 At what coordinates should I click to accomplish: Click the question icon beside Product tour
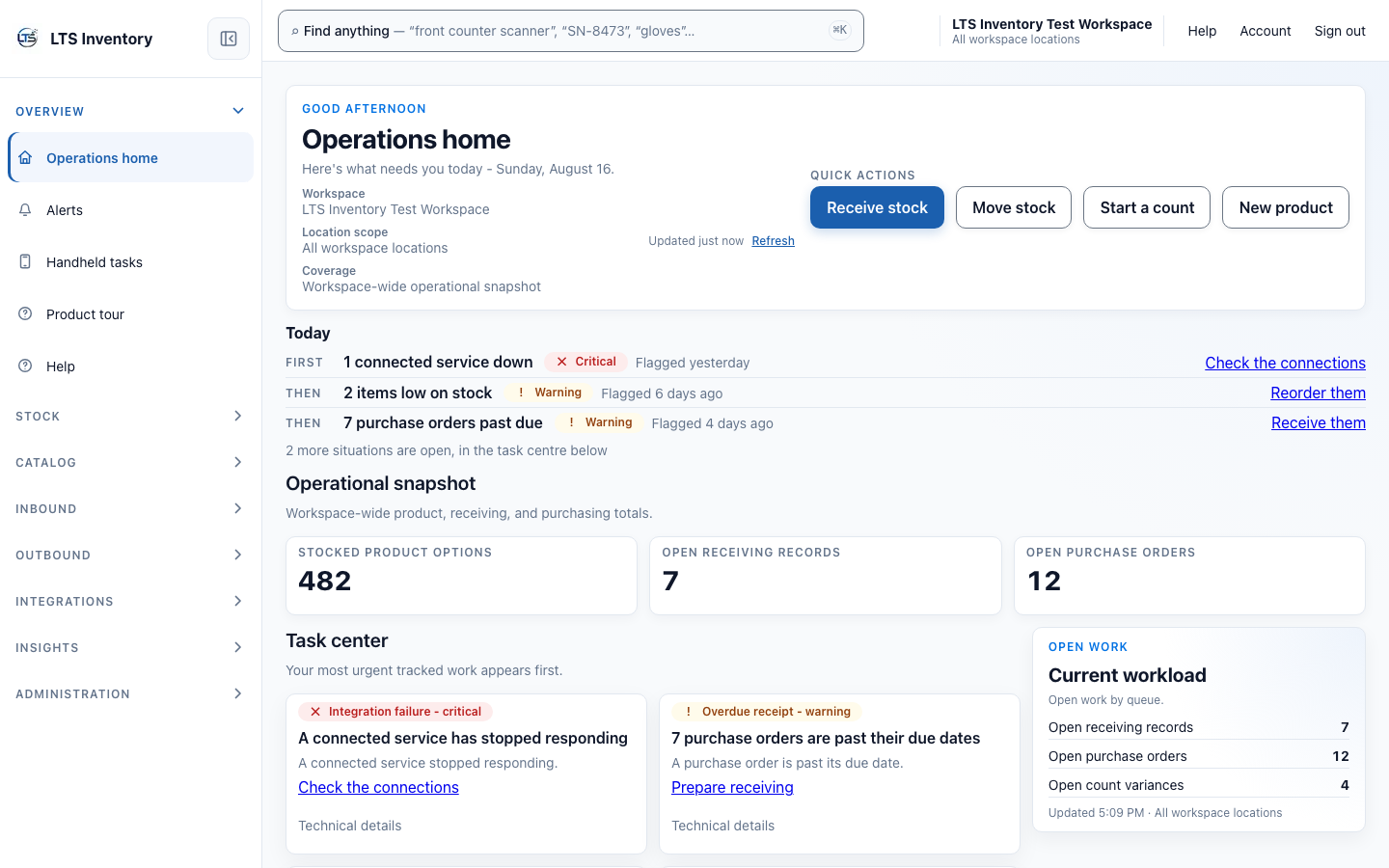26,313
